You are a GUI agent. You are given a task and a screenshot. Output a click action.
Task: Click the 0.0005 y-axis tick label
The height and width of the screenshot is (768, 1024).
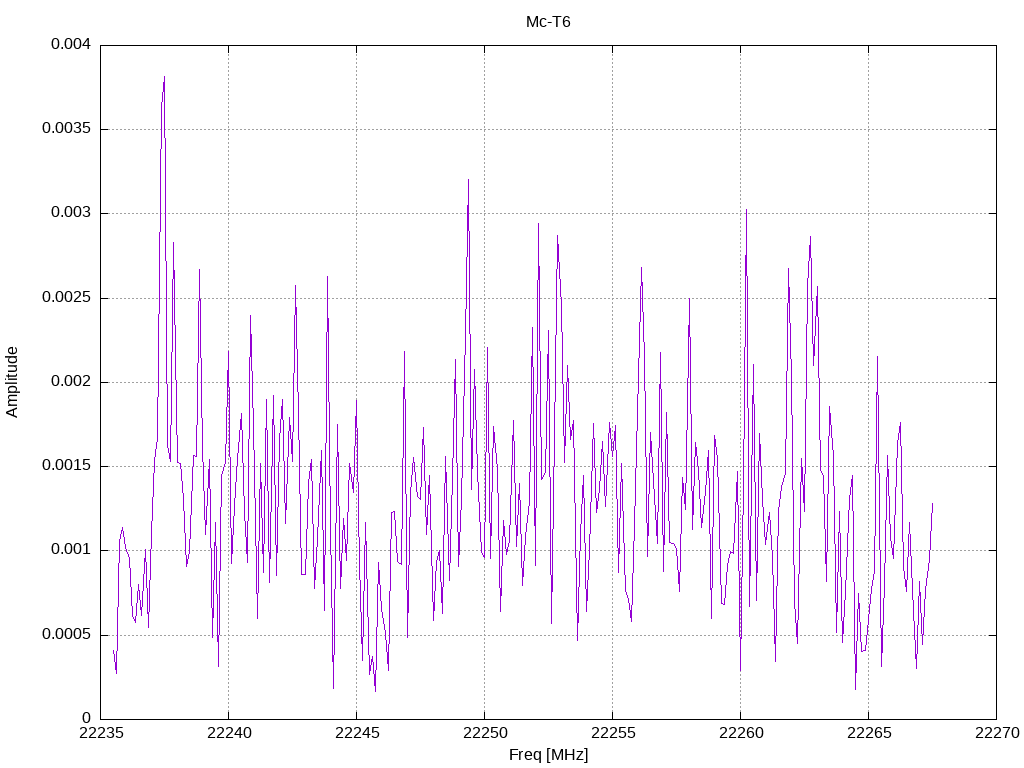tap(67, 635)
